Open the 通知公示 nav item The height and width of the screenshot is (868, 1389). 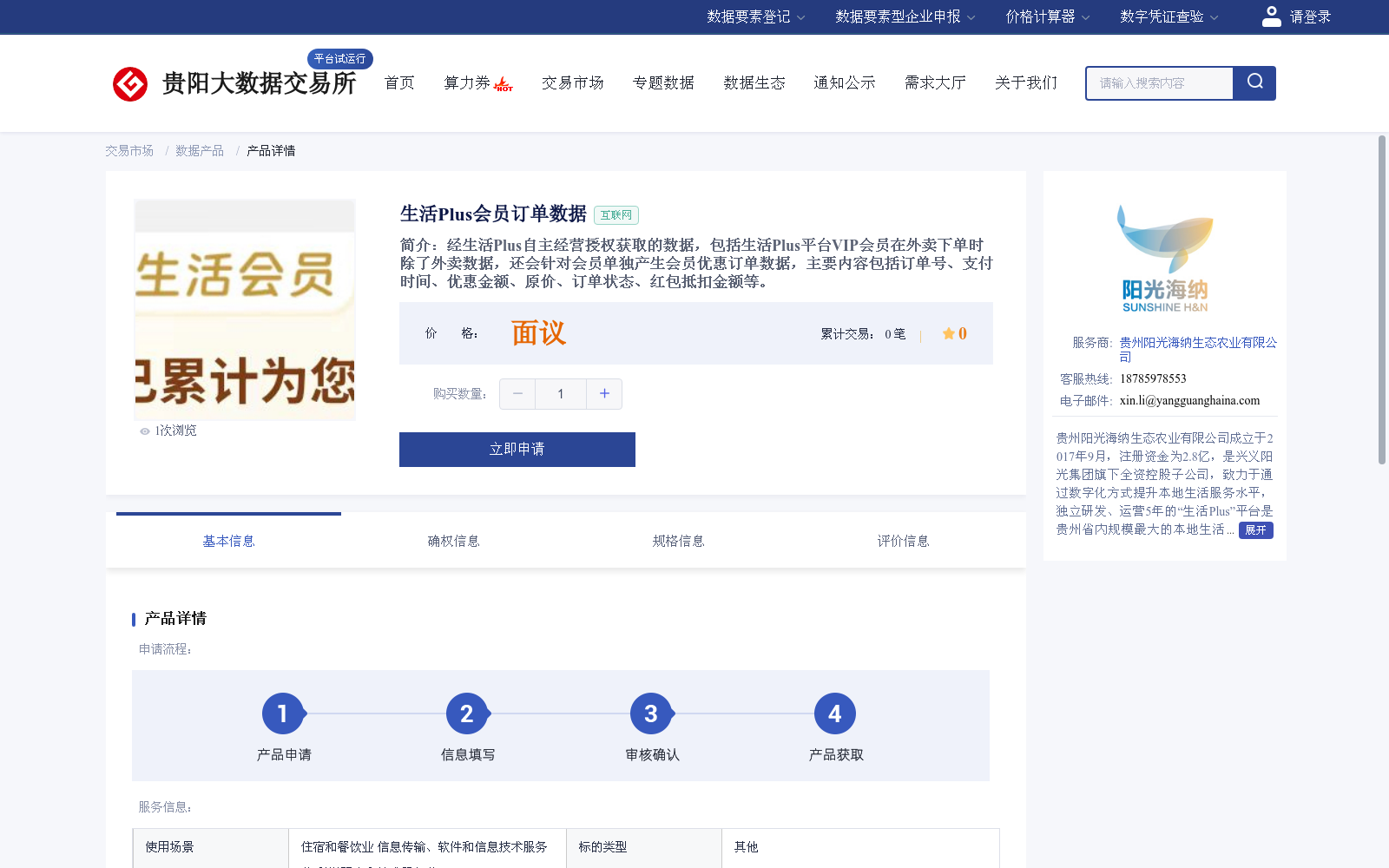tap(845, 83)
